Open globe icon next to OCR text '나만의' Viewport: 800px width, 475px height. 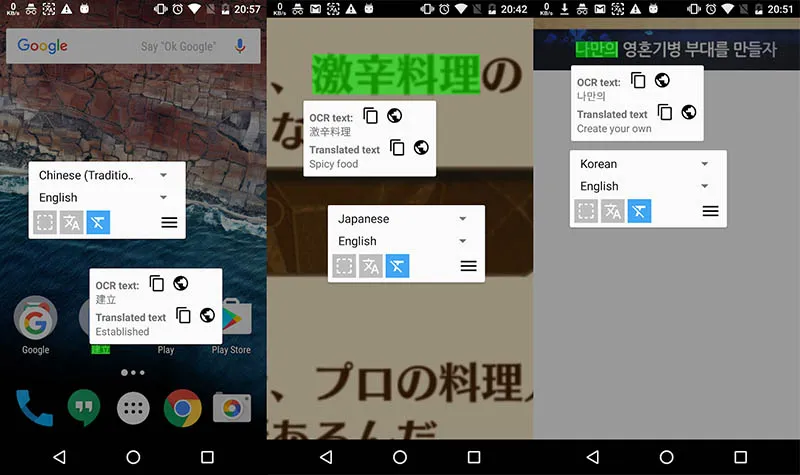coord(662,80)
